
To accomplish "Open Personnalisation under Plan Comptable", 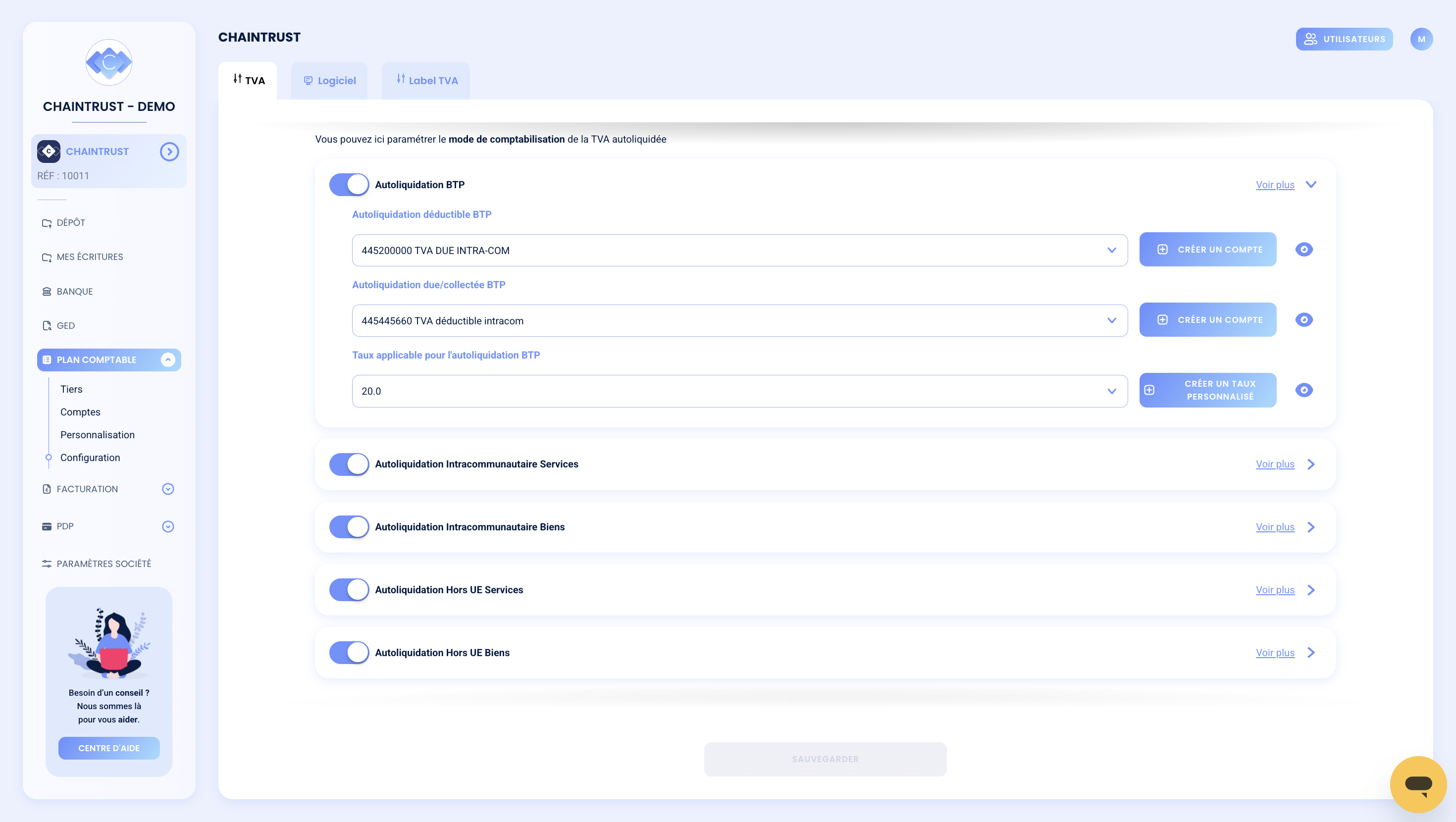I will (x=97, y=435).
